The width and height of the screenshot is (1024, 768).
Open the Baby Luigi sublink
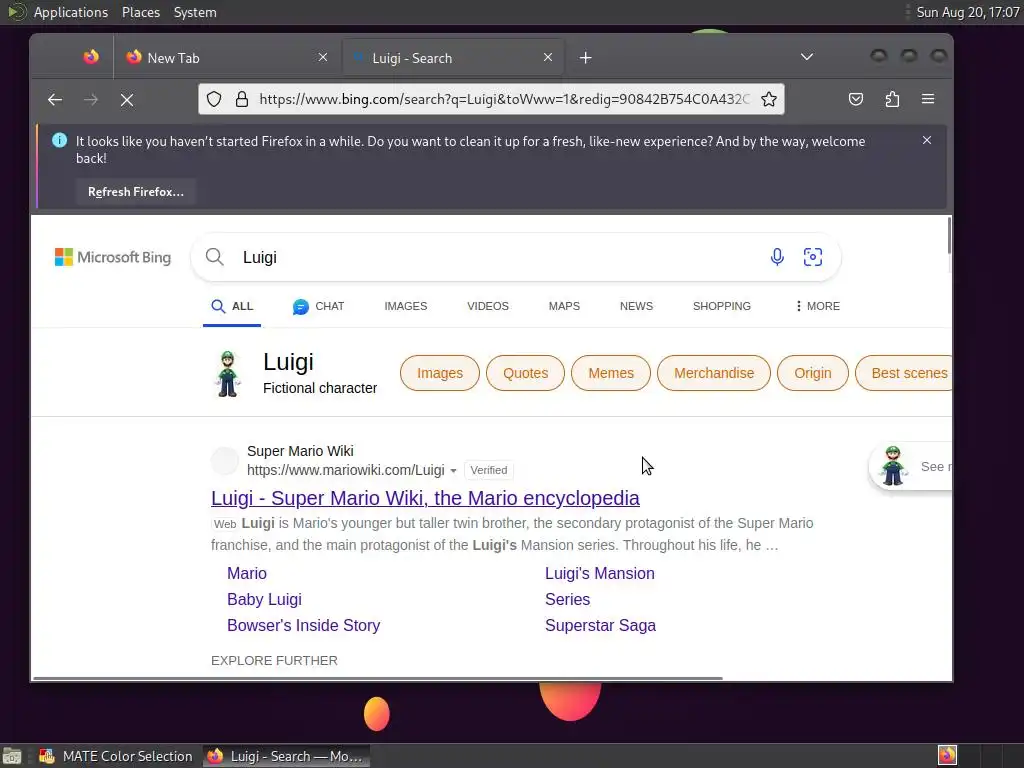(264, 600)
